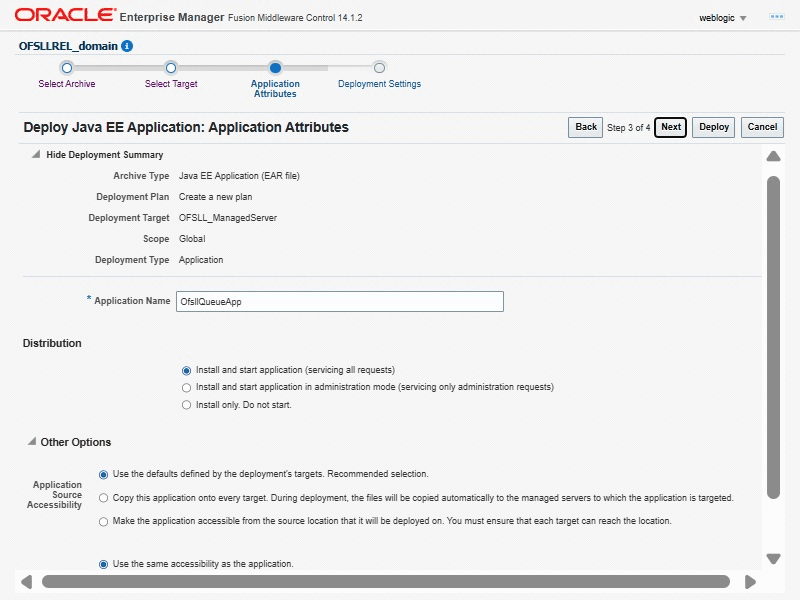Click the horizontal scrollbar thumb

(386, 582)
